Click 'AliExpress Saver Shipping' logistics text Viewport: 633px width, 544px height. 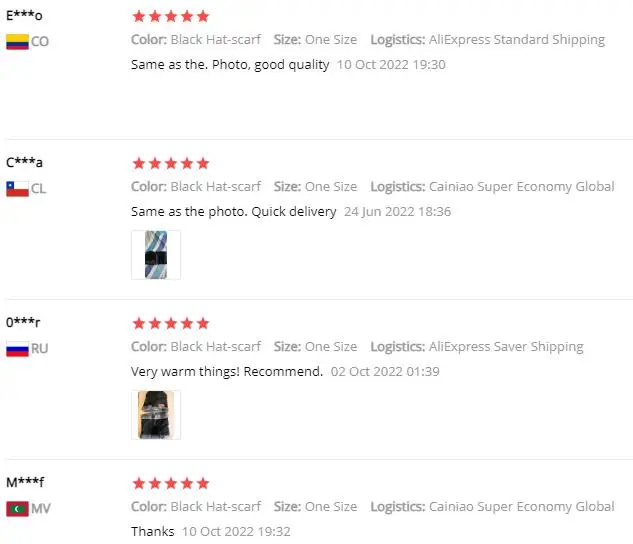click(505, 347)
